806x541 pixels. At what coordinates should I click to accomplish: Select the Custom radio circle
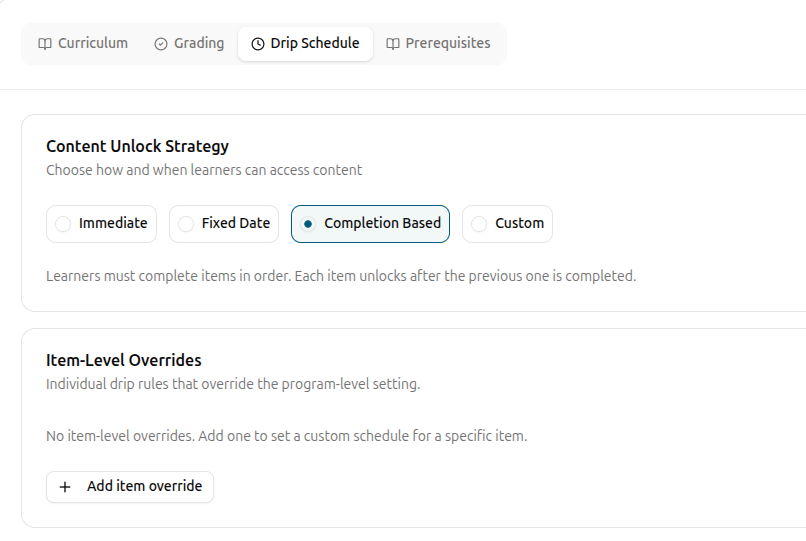point(479,224)
